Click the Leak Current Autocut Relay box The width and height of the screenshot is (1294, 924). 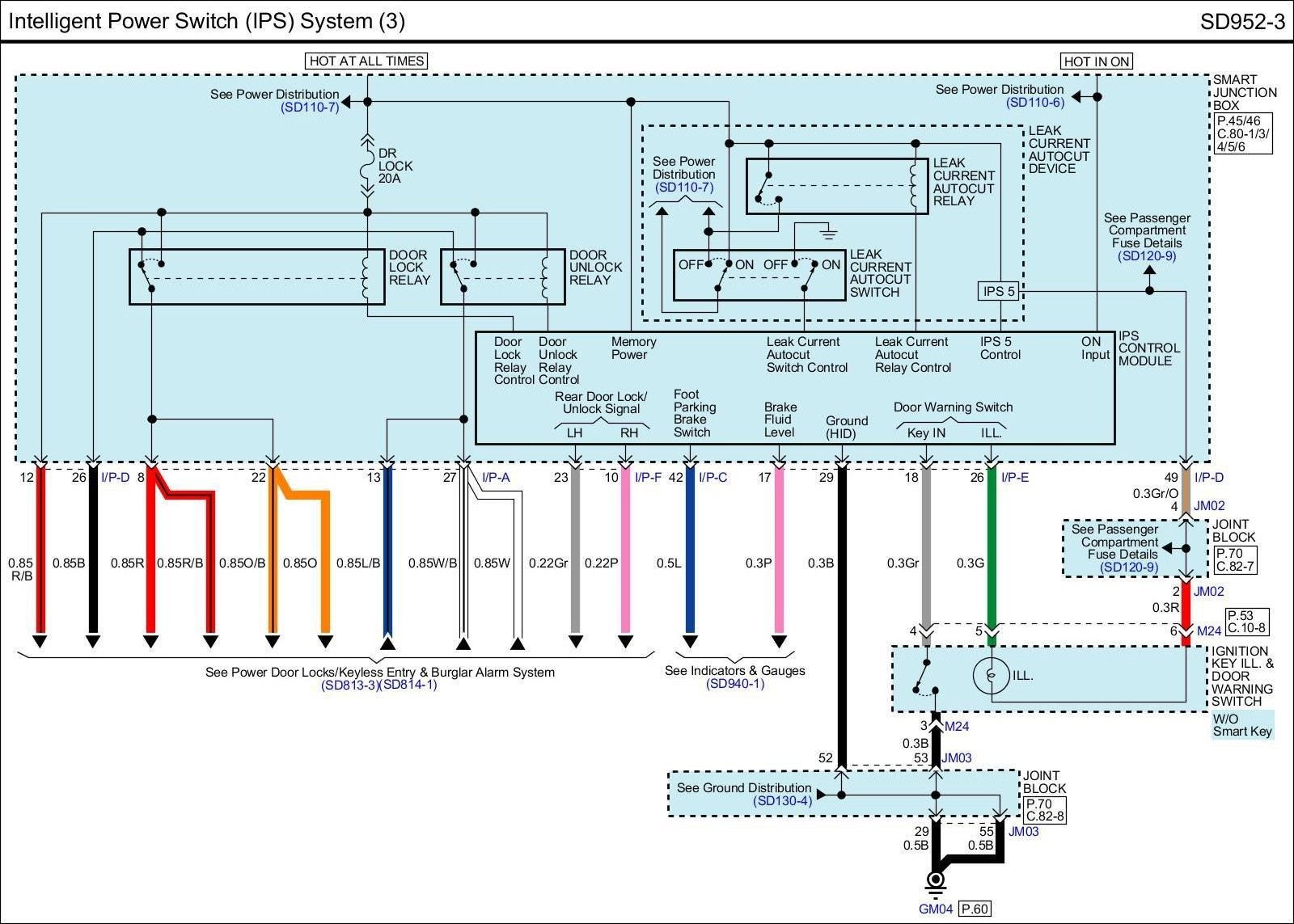click(x=836, y=186)
